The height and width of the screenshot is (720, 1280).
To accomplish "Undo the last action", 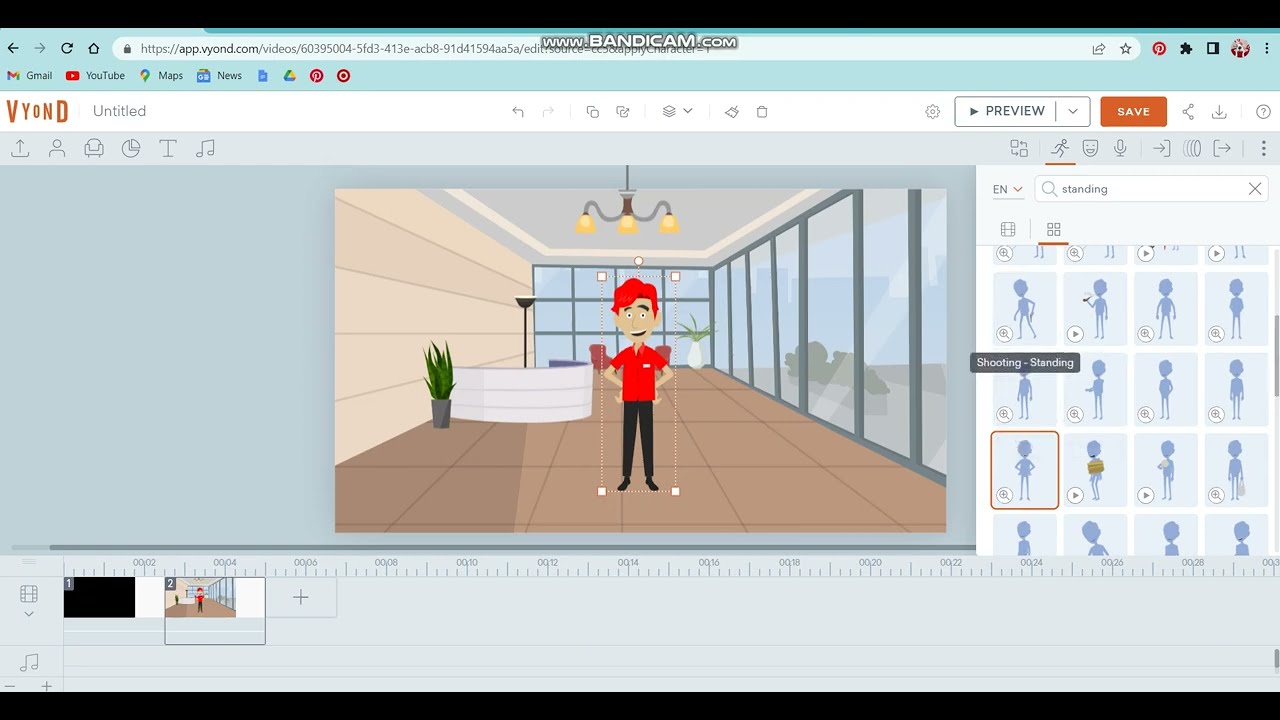I will 518,112.
